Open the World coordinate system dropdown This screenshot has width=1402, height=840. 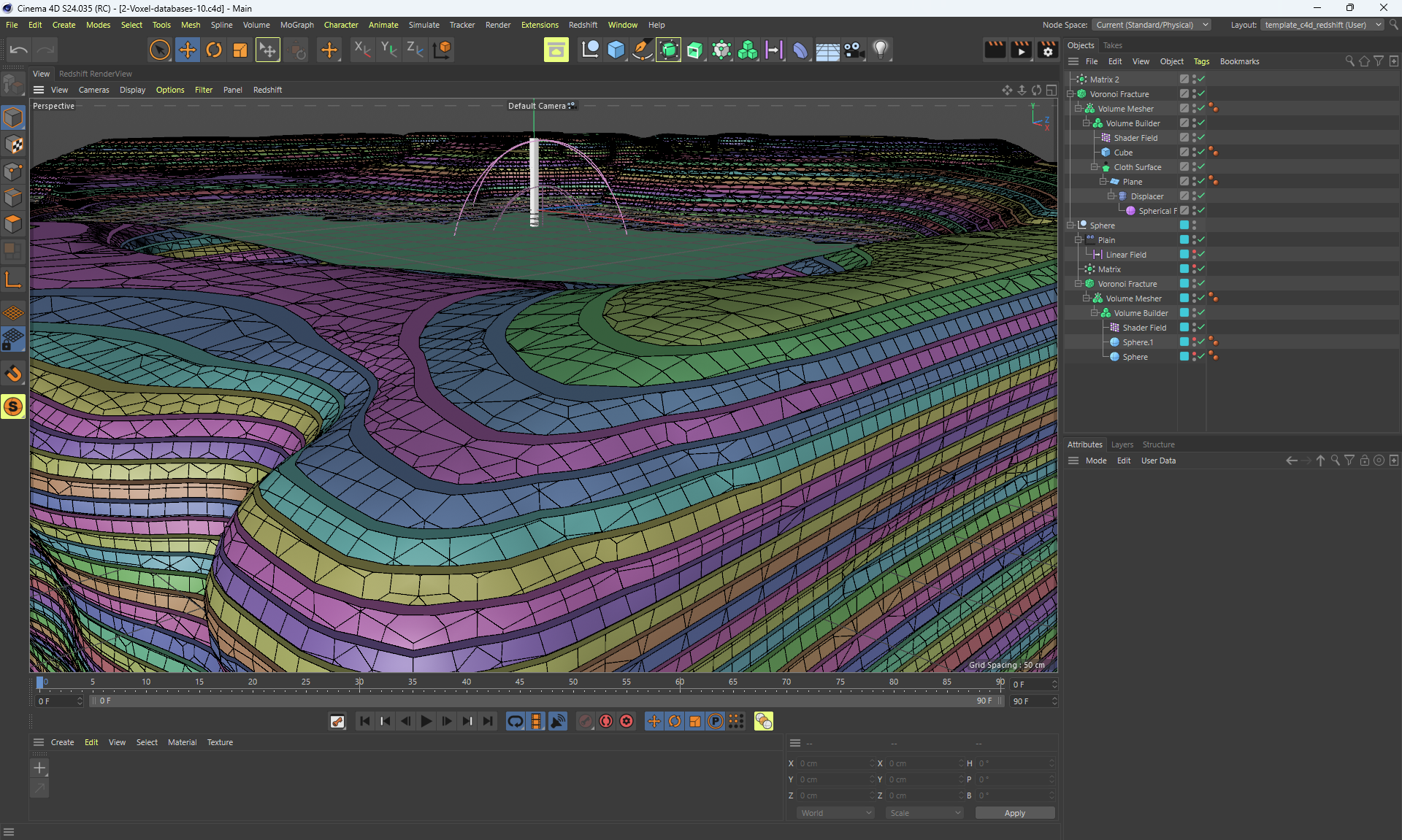click(x=835, y=813)
